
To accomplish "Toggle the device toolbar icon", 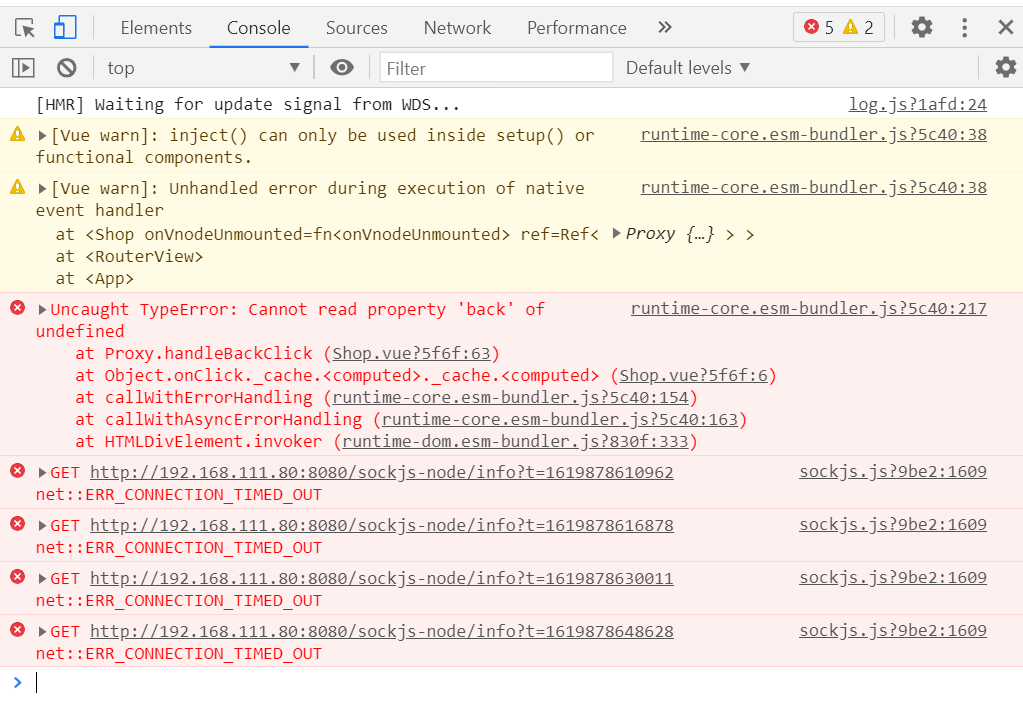I will [65, 28].
